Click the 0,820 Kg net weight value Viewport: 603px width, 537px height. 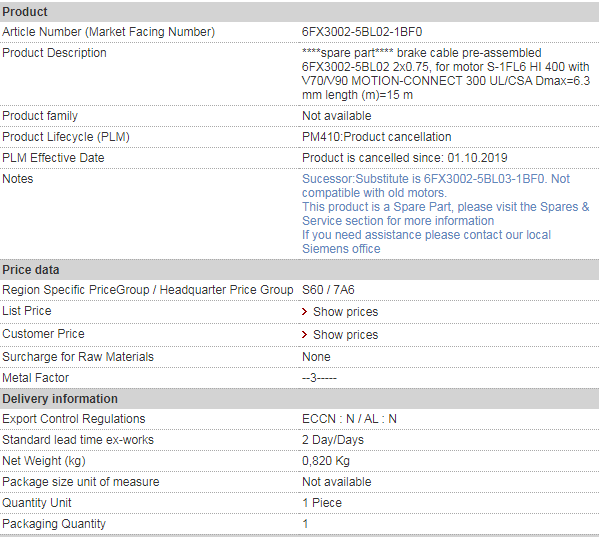tap(326, 461)
